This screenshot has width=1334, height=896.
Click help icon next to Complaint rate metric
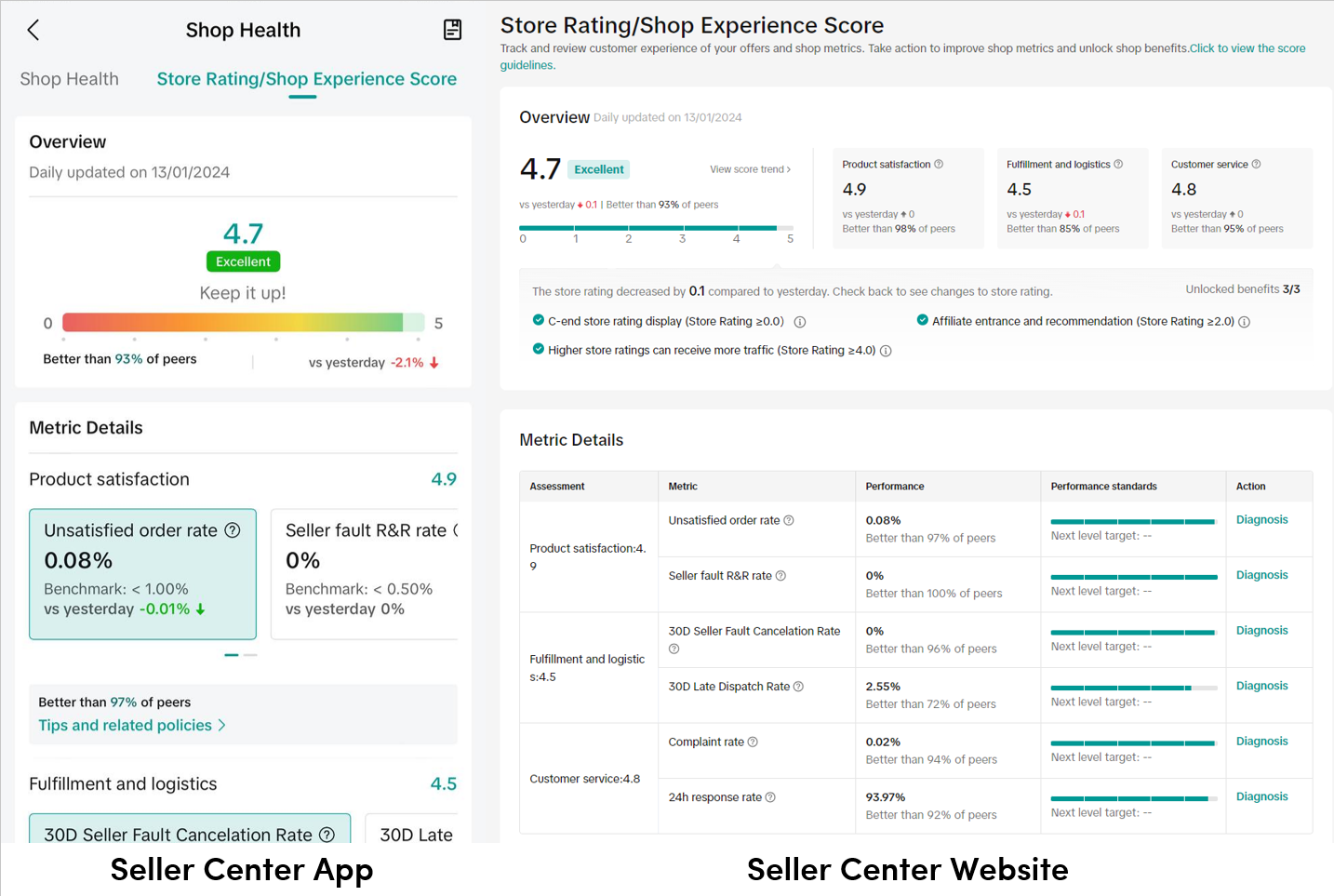click(x=753, y=742)
